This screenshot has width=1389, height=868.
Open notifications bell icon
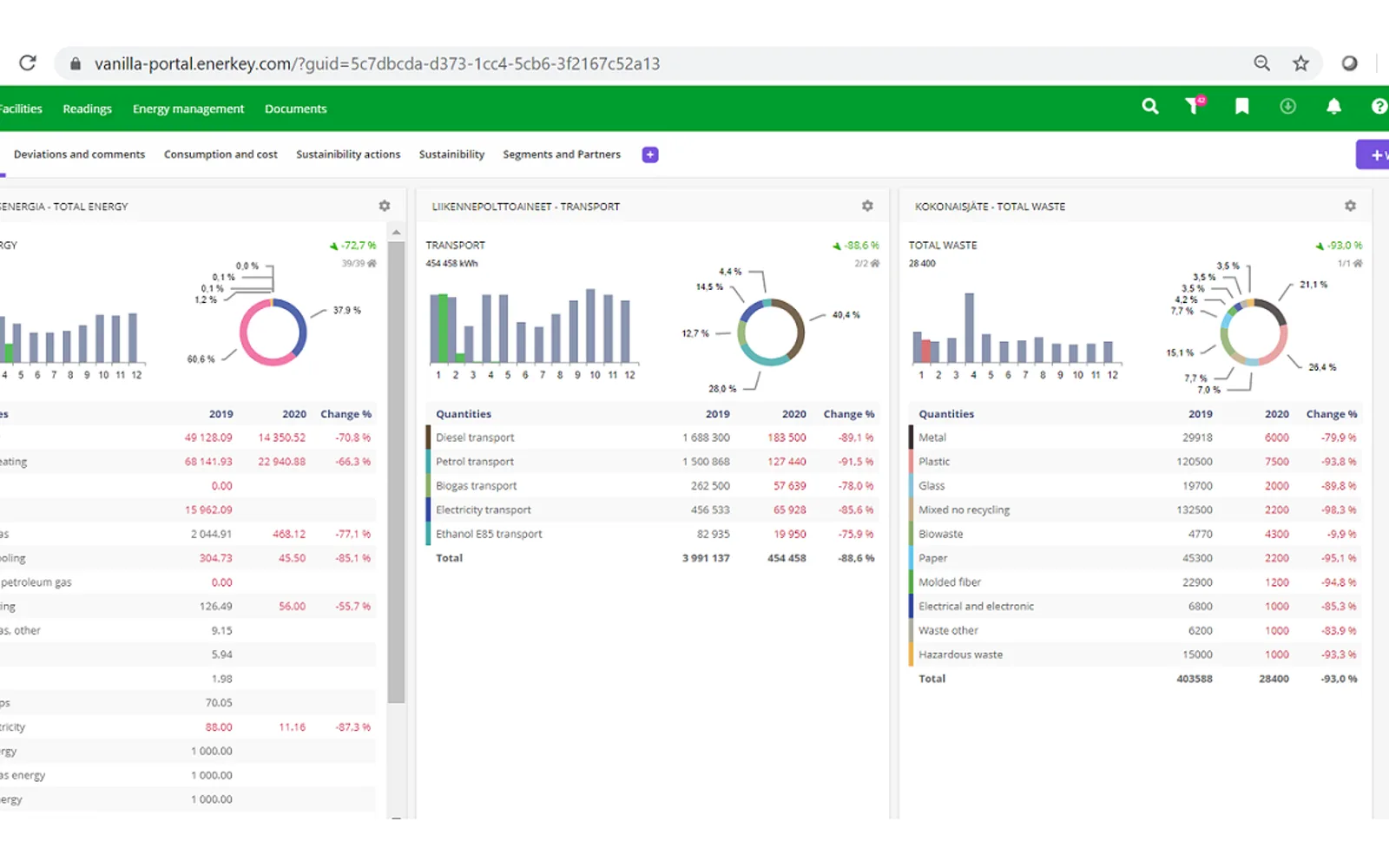point(1334,107)
